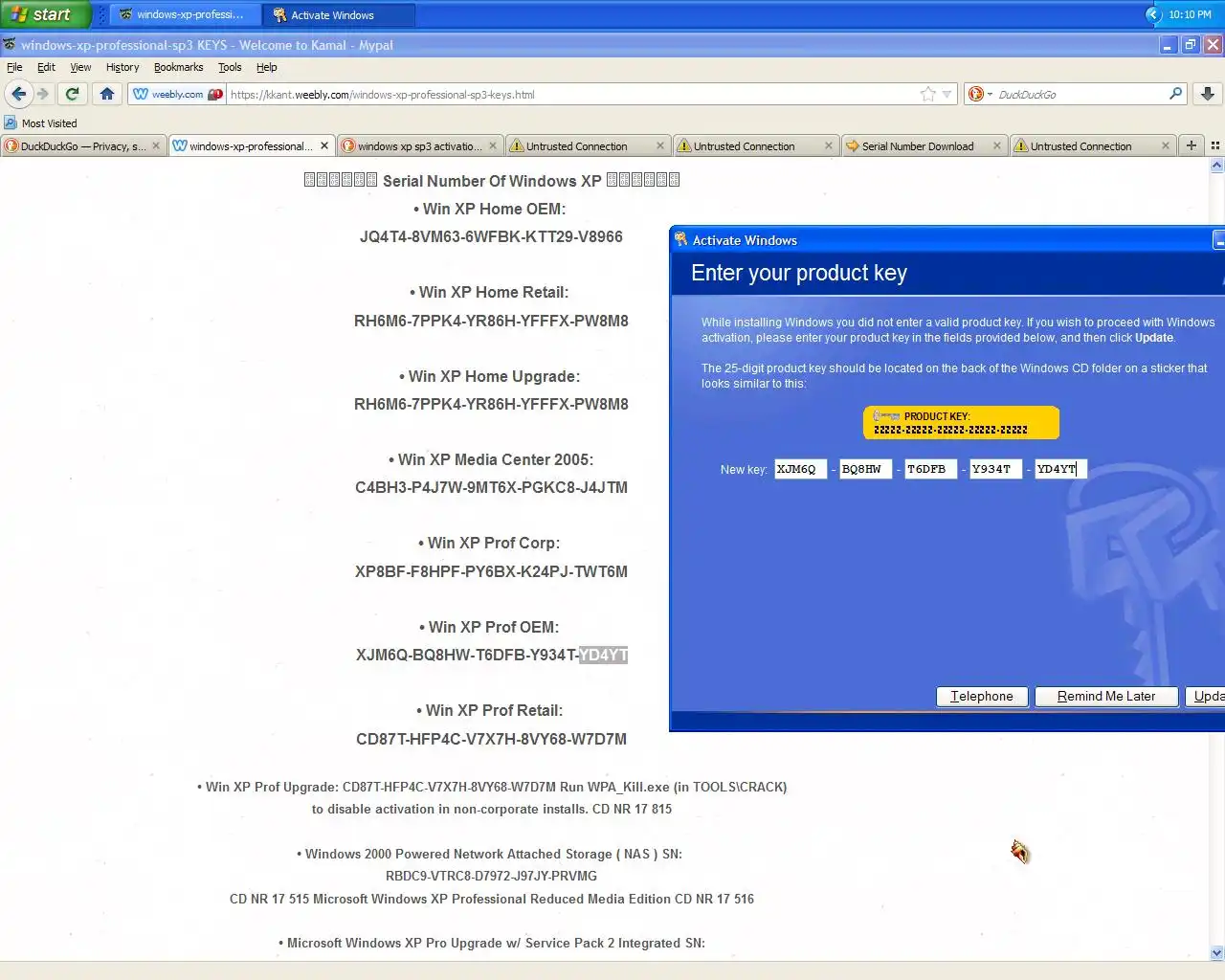Open the History menu

pyautogui.click(x=122, y=67)
